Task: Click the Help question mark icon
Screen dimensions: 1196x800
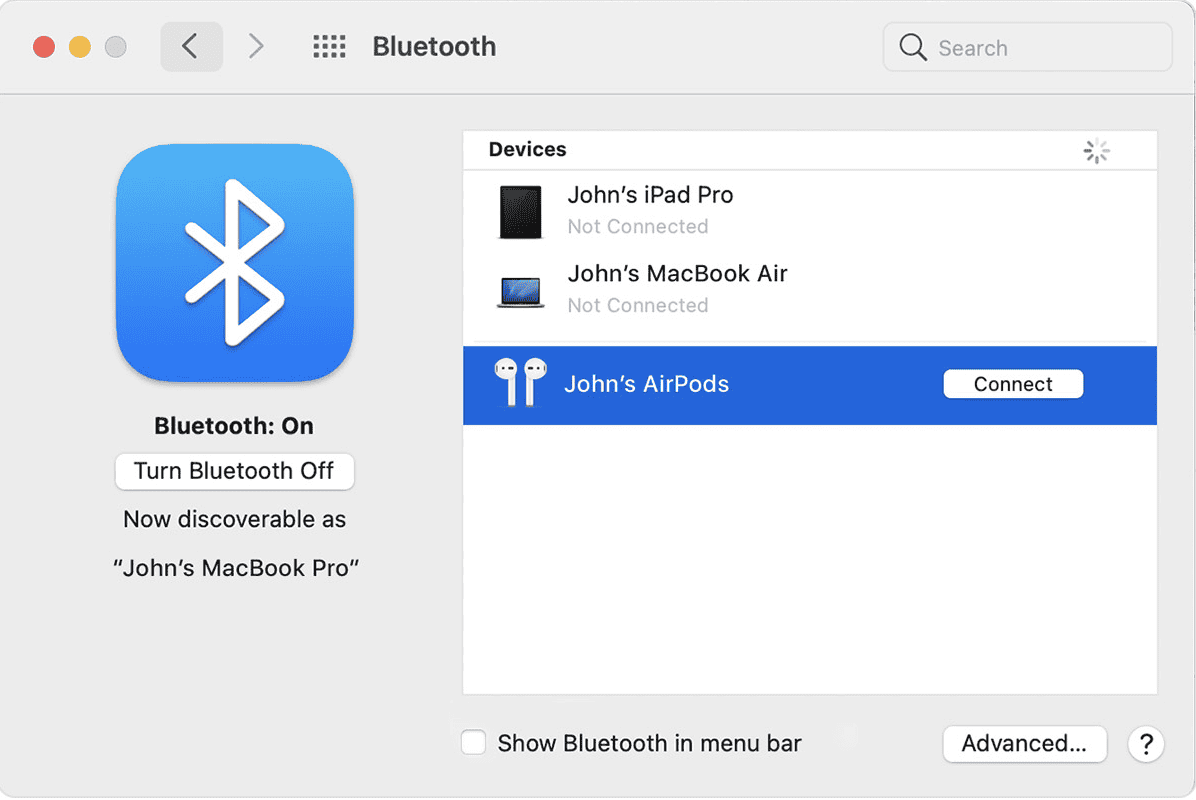Action: point(1146,744)
